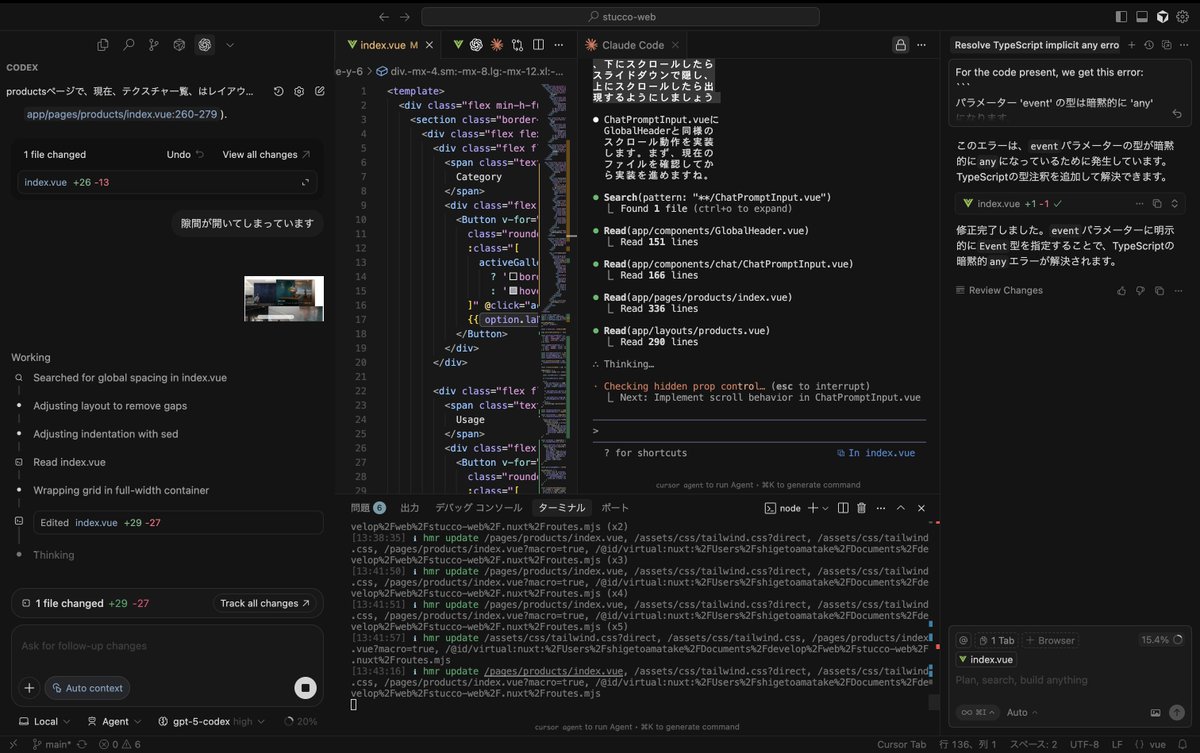Open the index.vue editor more actions menu
This screenshot has width=1200, height=753.
(557, 45)
